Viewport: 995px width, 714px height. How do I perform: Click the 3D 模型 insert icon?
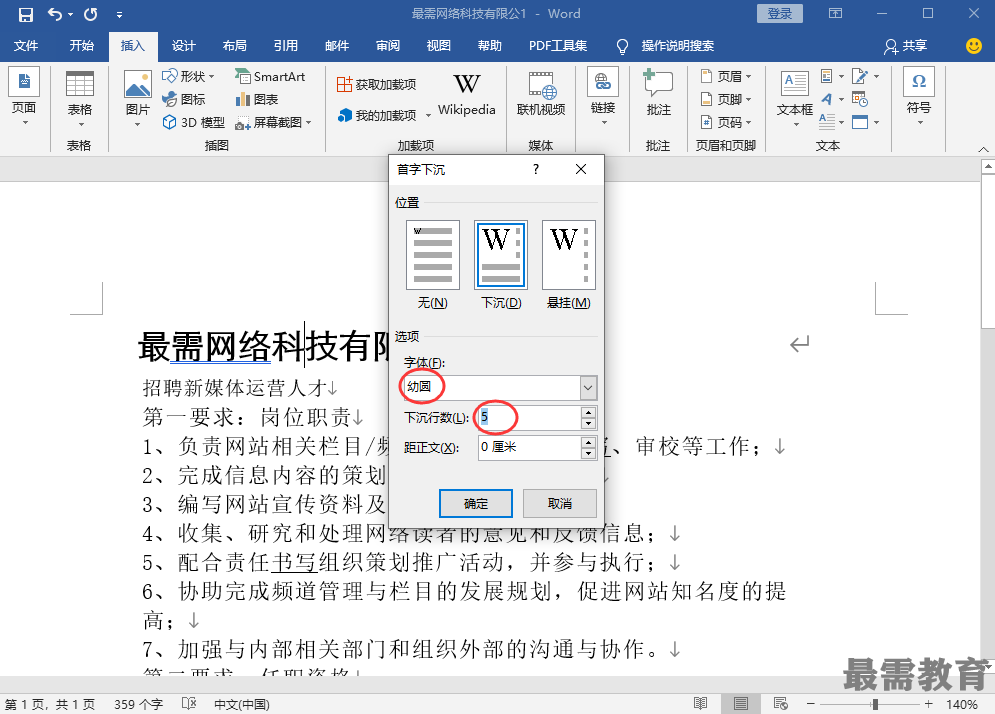pos(194,122)
